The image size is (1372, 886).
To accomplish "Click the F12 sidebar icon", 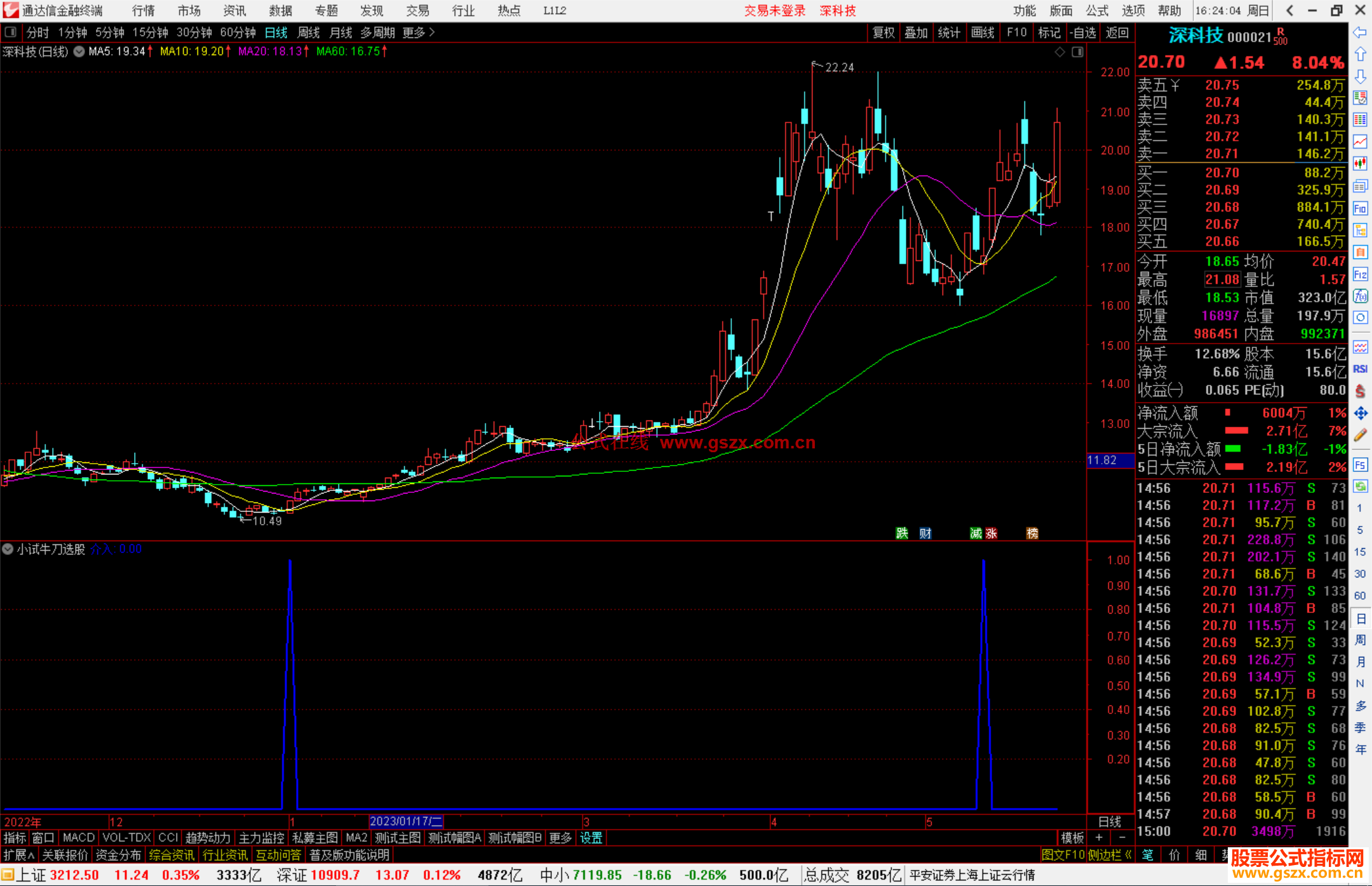I will (x=1360, y=274).
